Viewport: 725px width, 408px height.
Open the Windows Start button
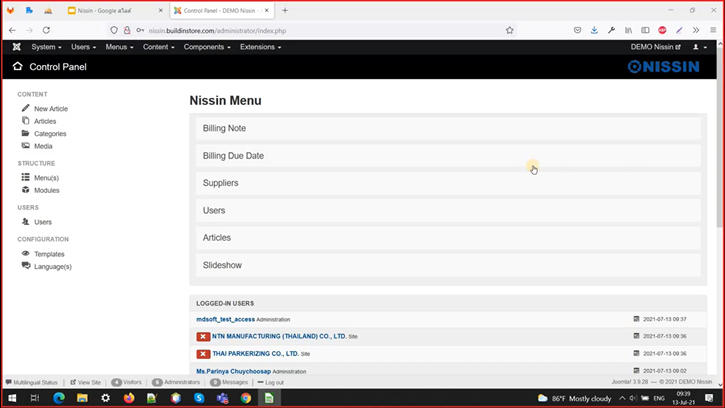point(12,398)
